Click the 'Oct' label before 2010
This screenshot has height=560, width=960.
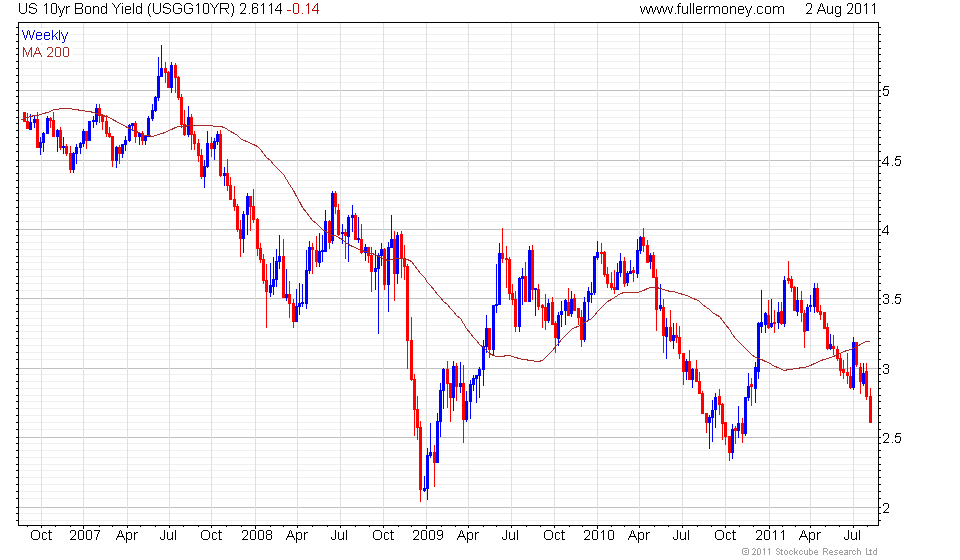[554, 536]
